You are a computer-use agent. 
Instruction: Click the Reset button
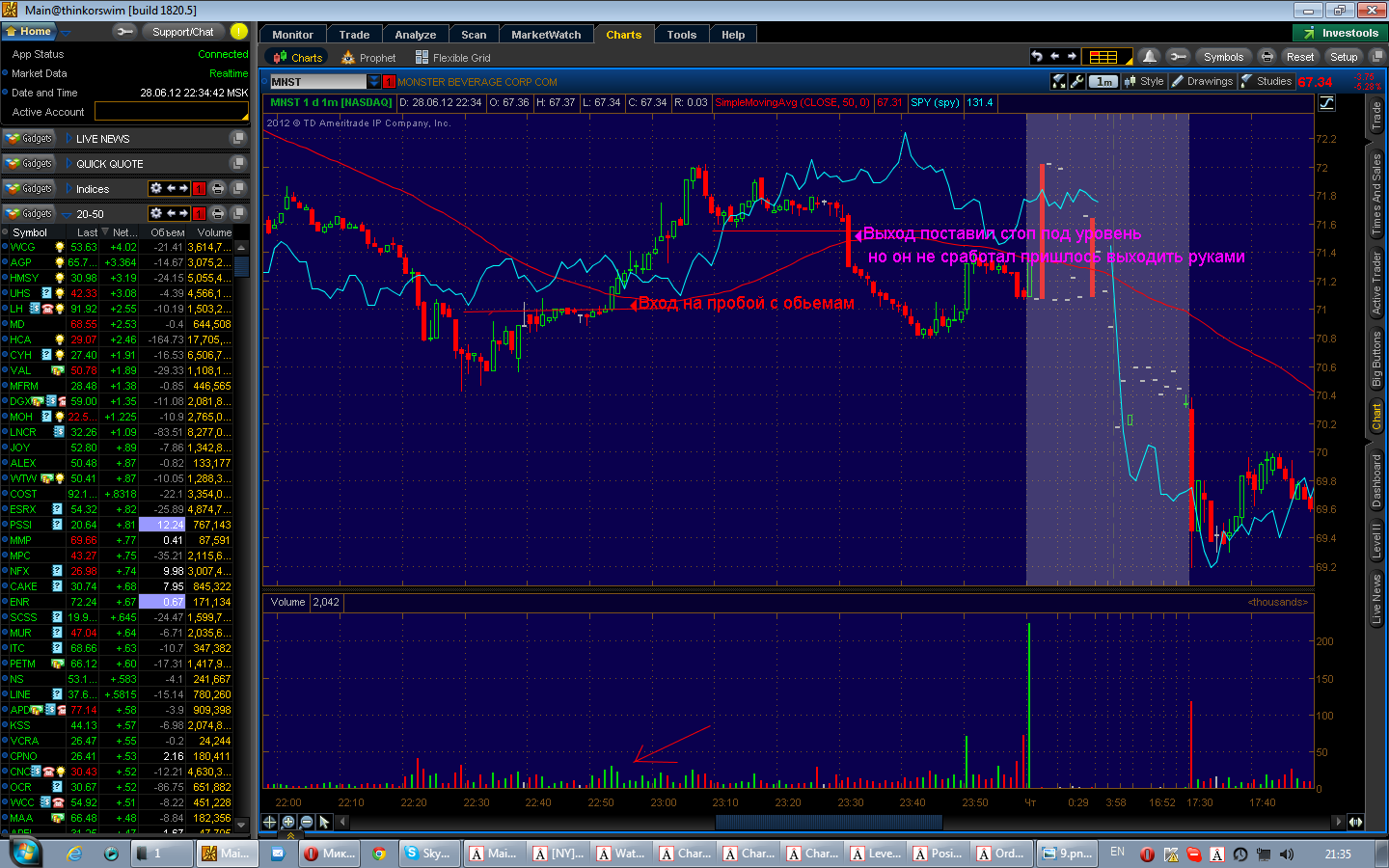1299,57
